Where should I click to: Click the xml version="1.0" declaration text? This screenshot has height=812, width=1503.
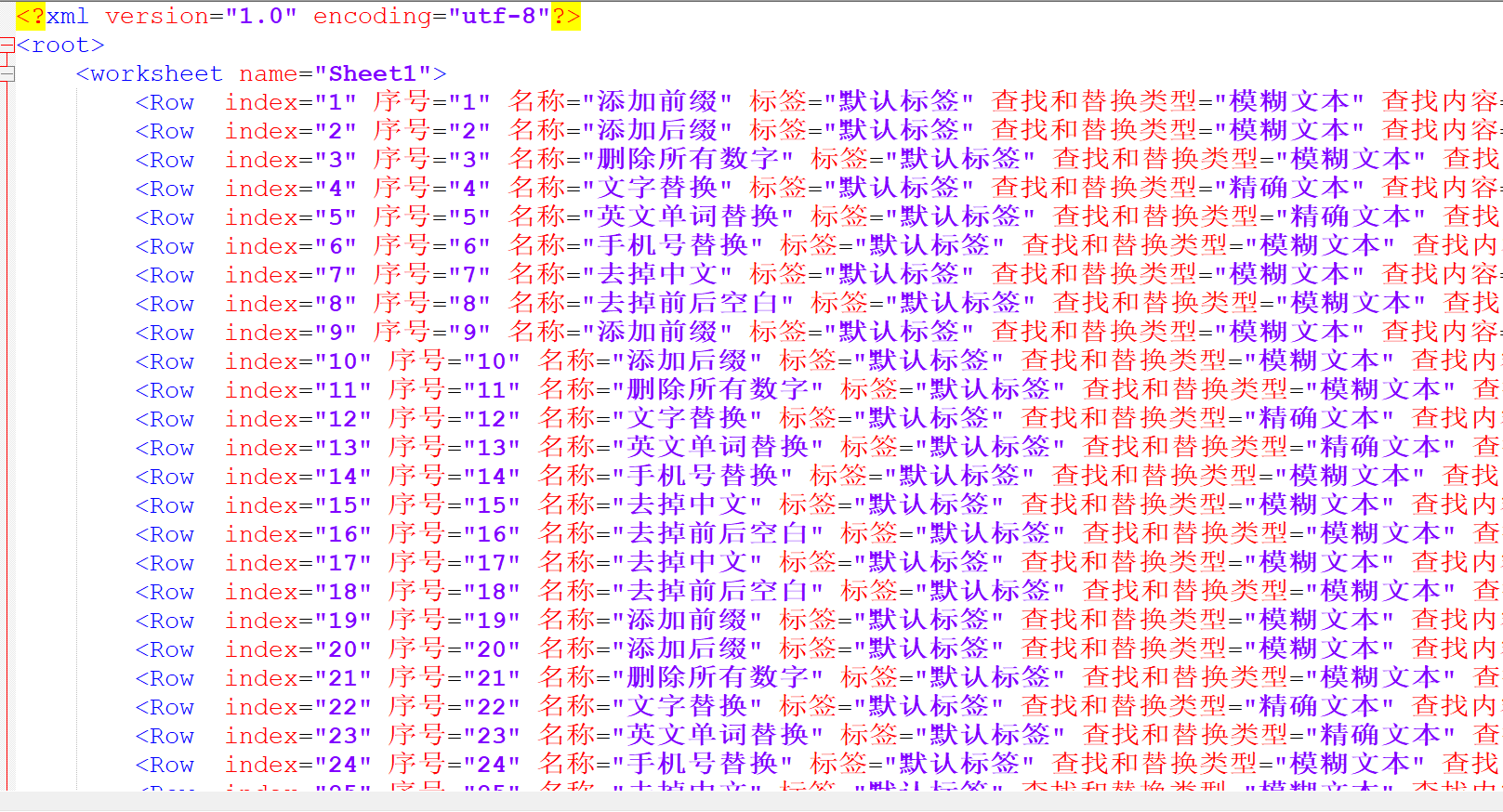click(x=172, y=17)
